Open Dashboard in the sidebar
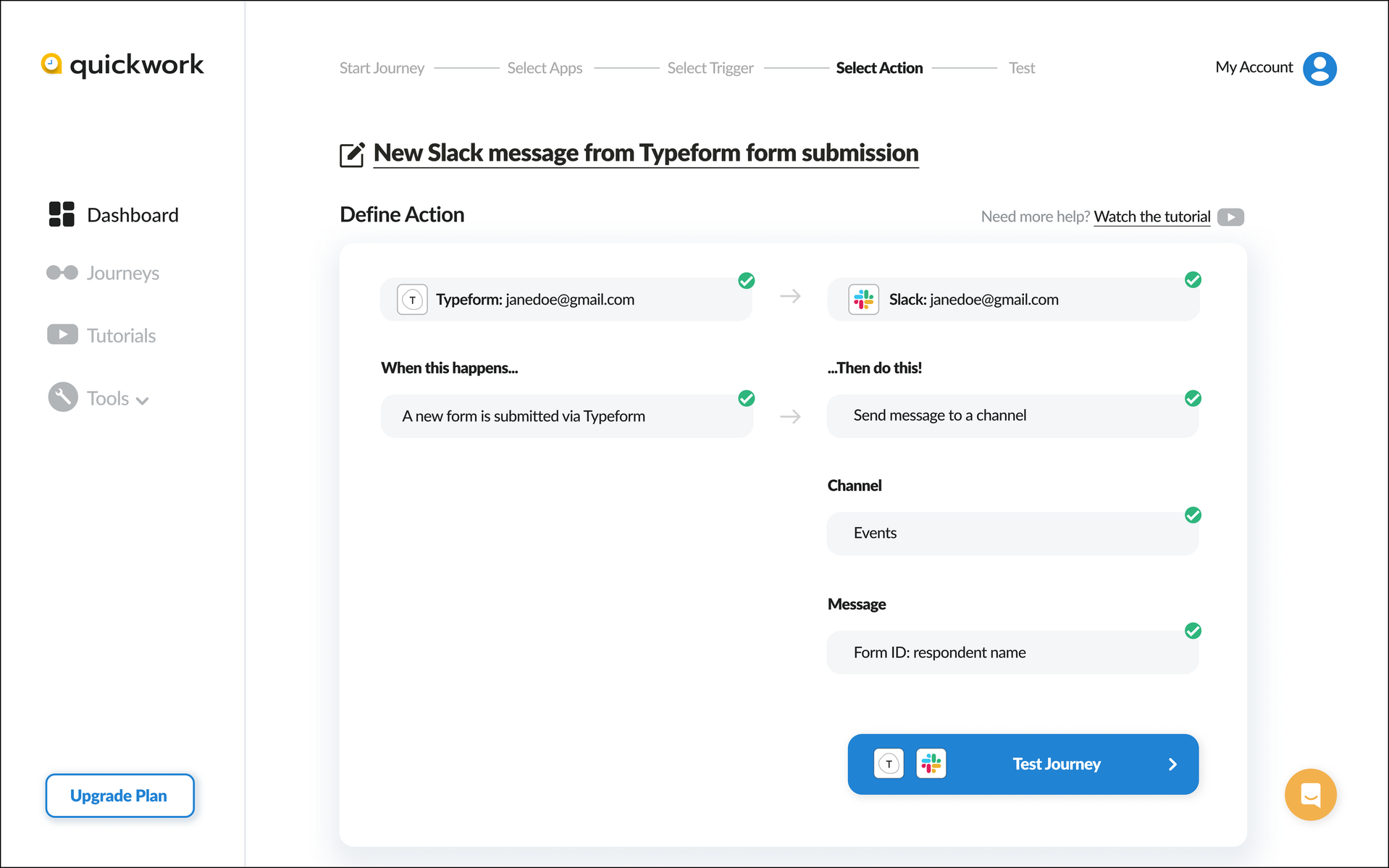The width and height of the screenshot is (1389, 868). click(133, 215)
